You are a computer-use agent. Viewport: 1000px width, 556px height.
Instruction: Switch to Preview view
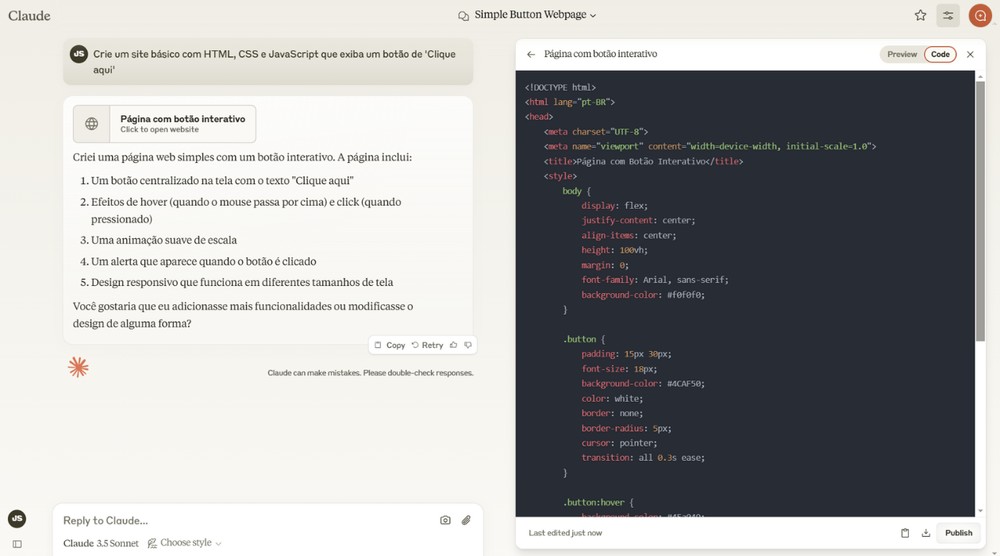(901, 54)
